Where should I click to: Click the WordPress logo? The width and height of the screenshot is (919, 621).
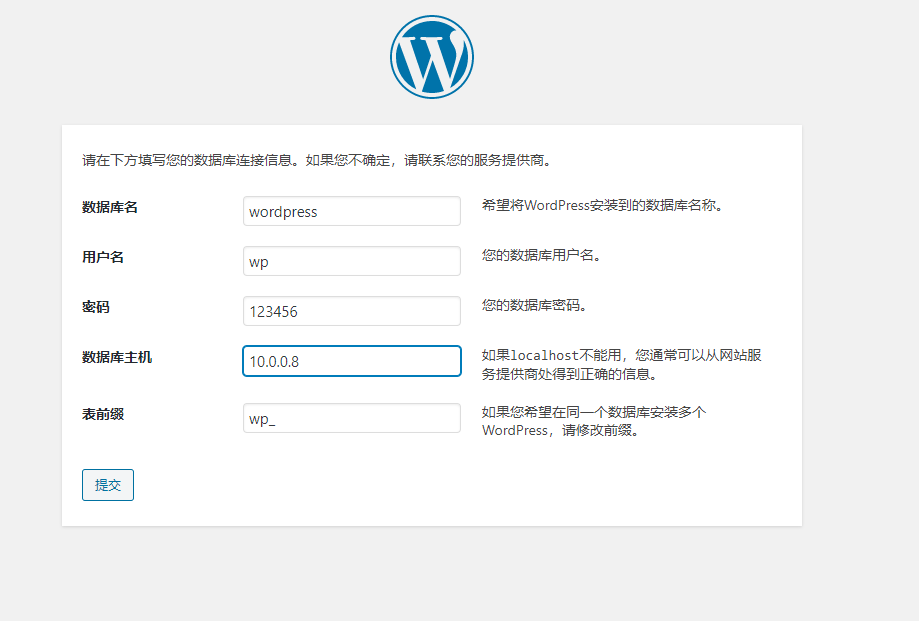[x=432, y=57]
